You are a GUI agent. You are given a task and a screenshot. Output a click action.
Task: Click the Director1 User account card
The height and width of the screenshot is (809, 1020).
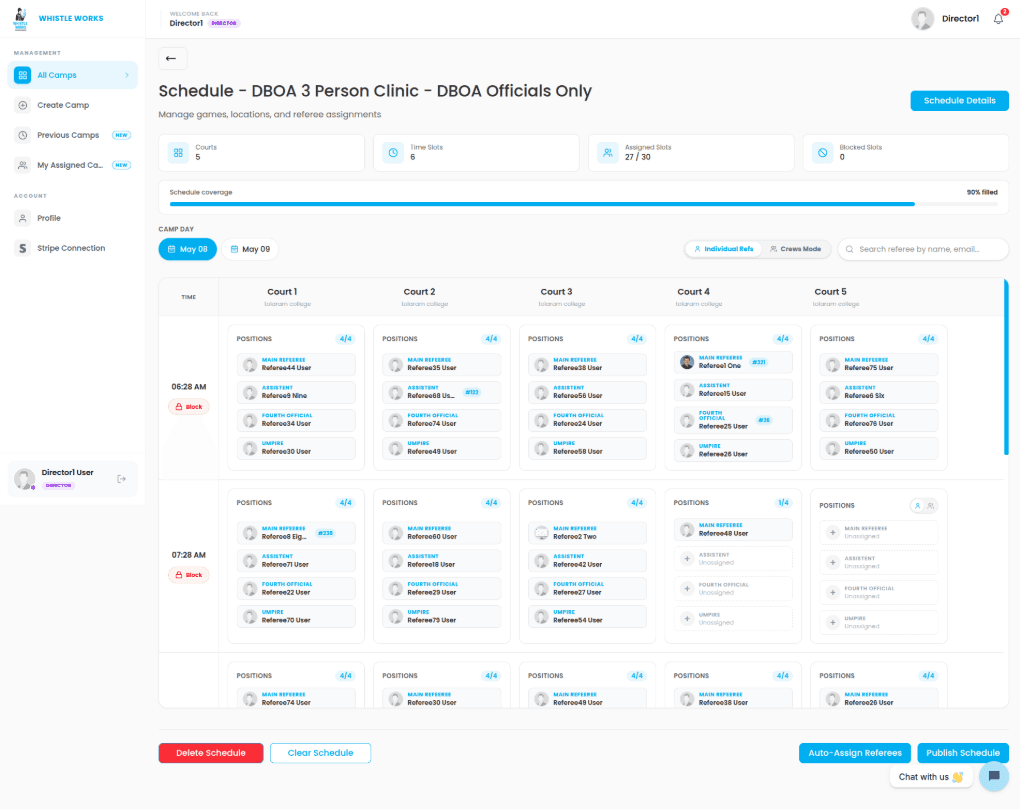[x=72, y=479]
